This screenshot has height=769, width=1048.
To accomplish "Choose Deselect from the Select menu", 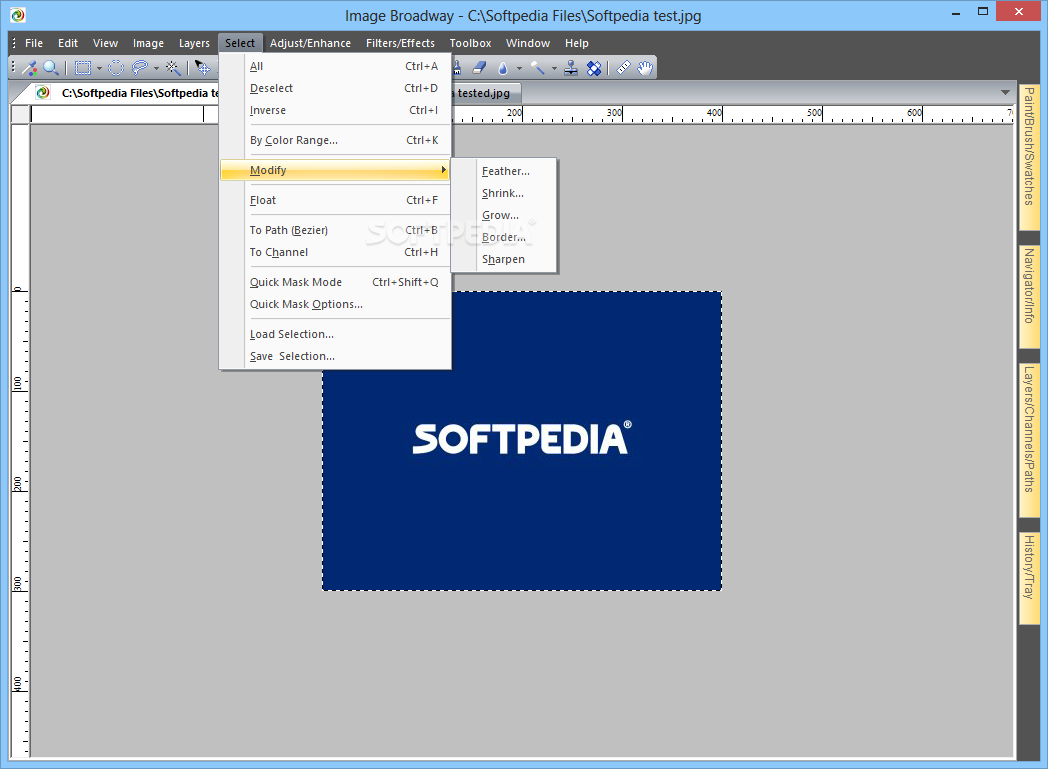I will pyautogui.click(x=336, y=88).
